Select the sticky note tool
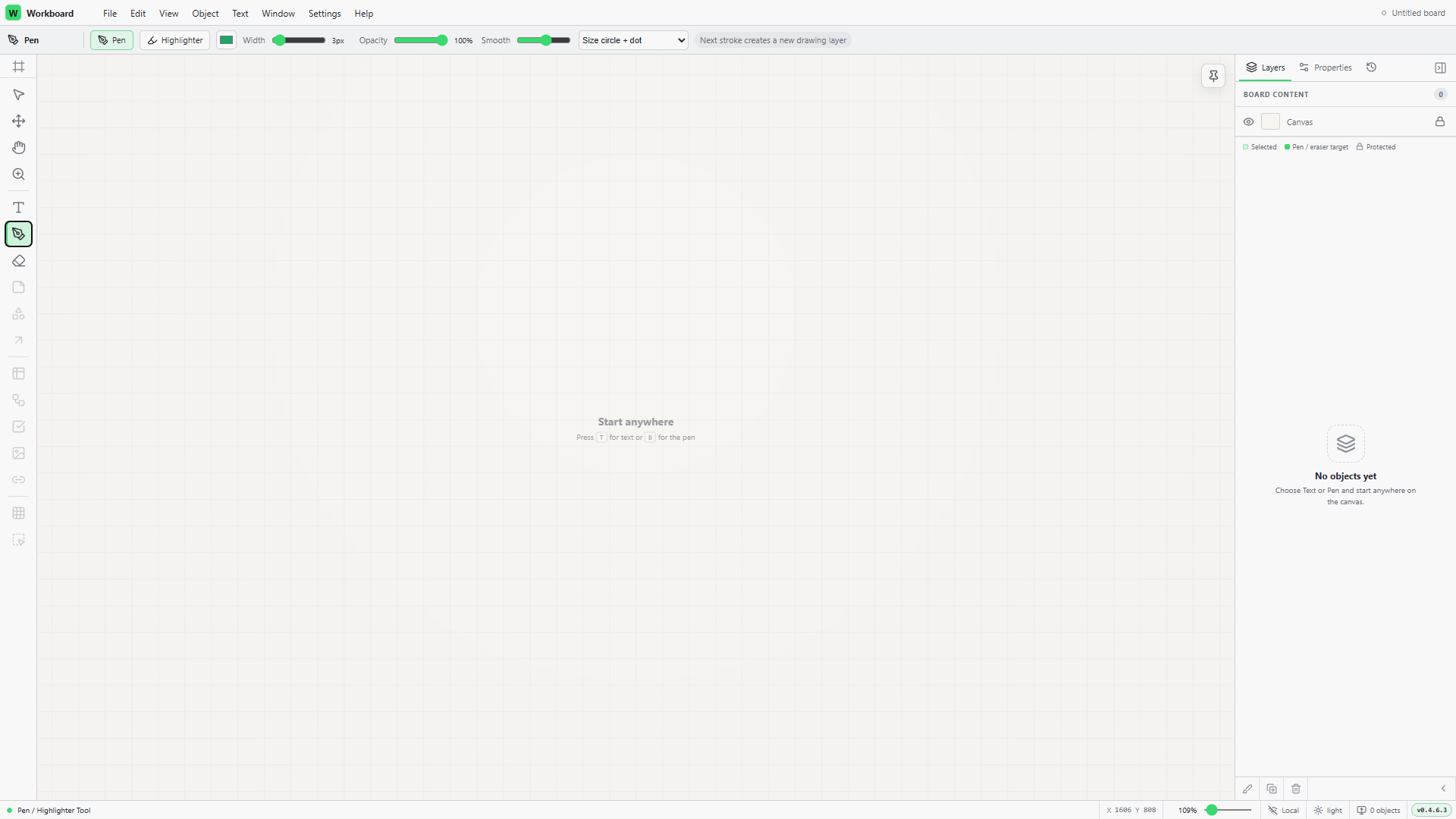The image size is (1456, 819). [19, 287]
